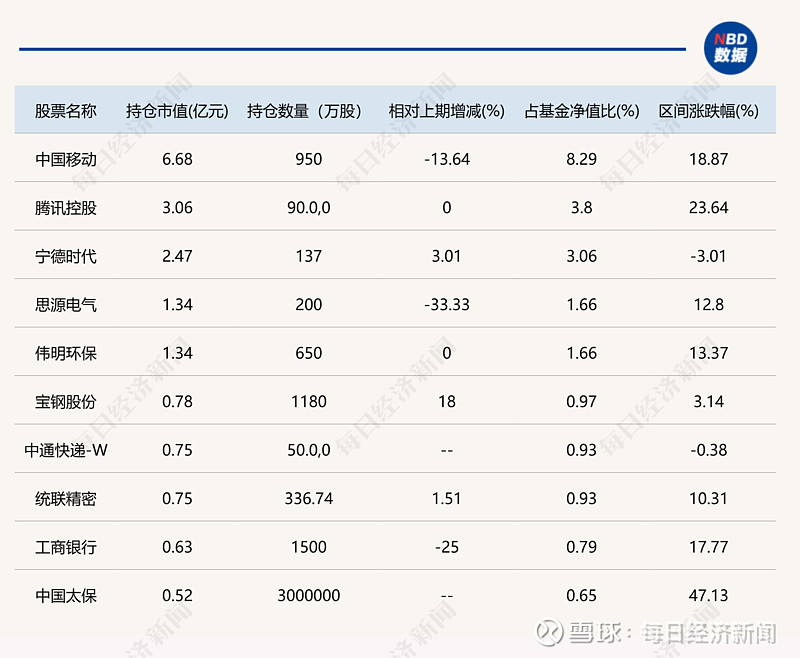Select the 股票名称 column header
The image size is (800, 658).
click(x=66, y=111)
